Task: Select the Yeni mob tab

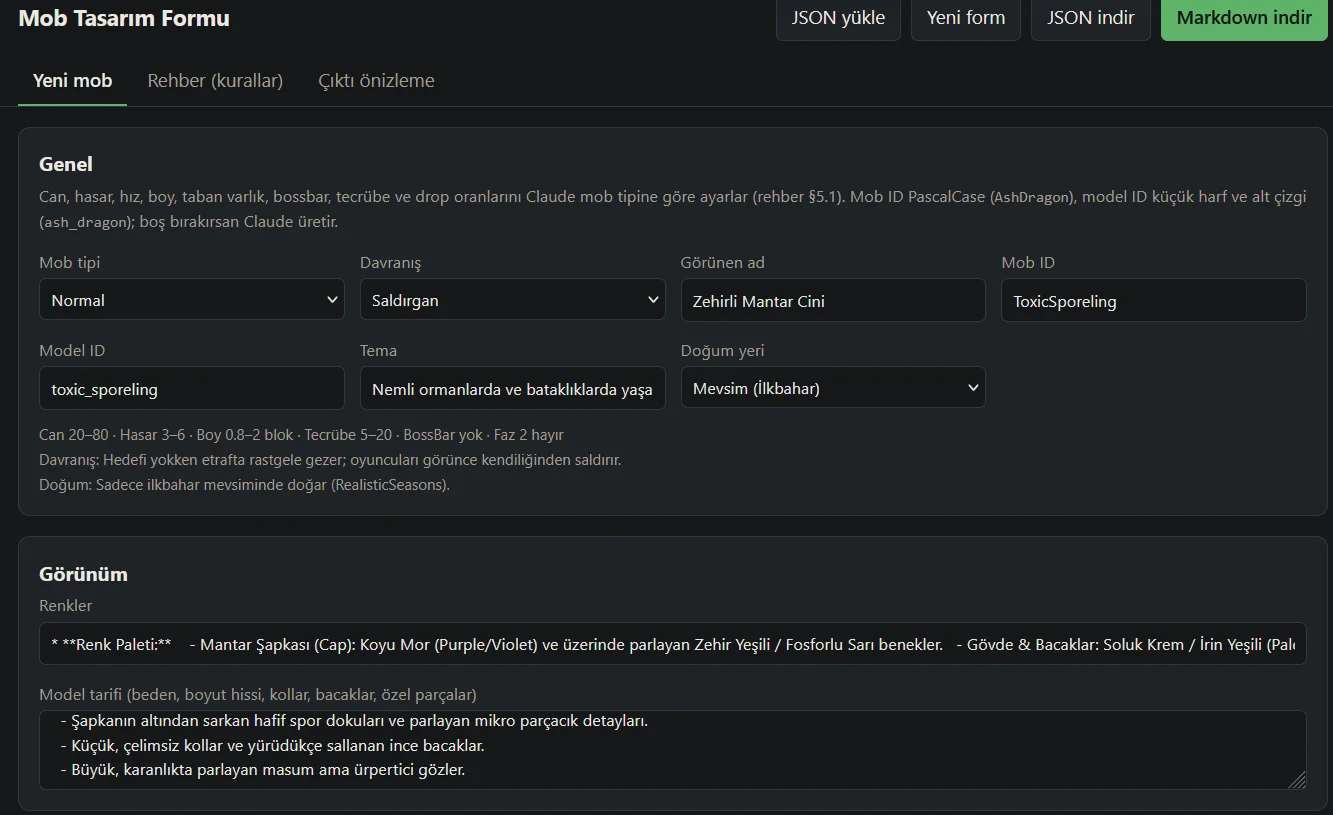Action: click(72, 81)
